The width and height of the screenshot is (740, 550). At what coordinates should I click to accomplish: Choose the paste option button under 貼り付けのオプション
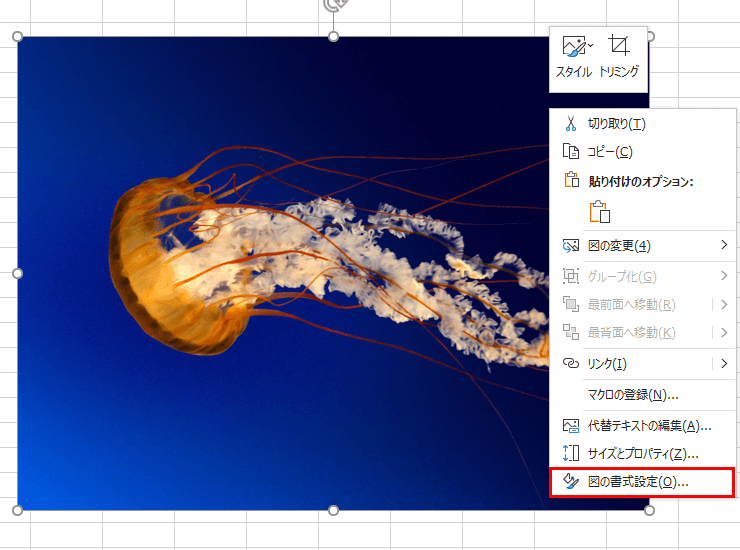click(x=600, y=212)
